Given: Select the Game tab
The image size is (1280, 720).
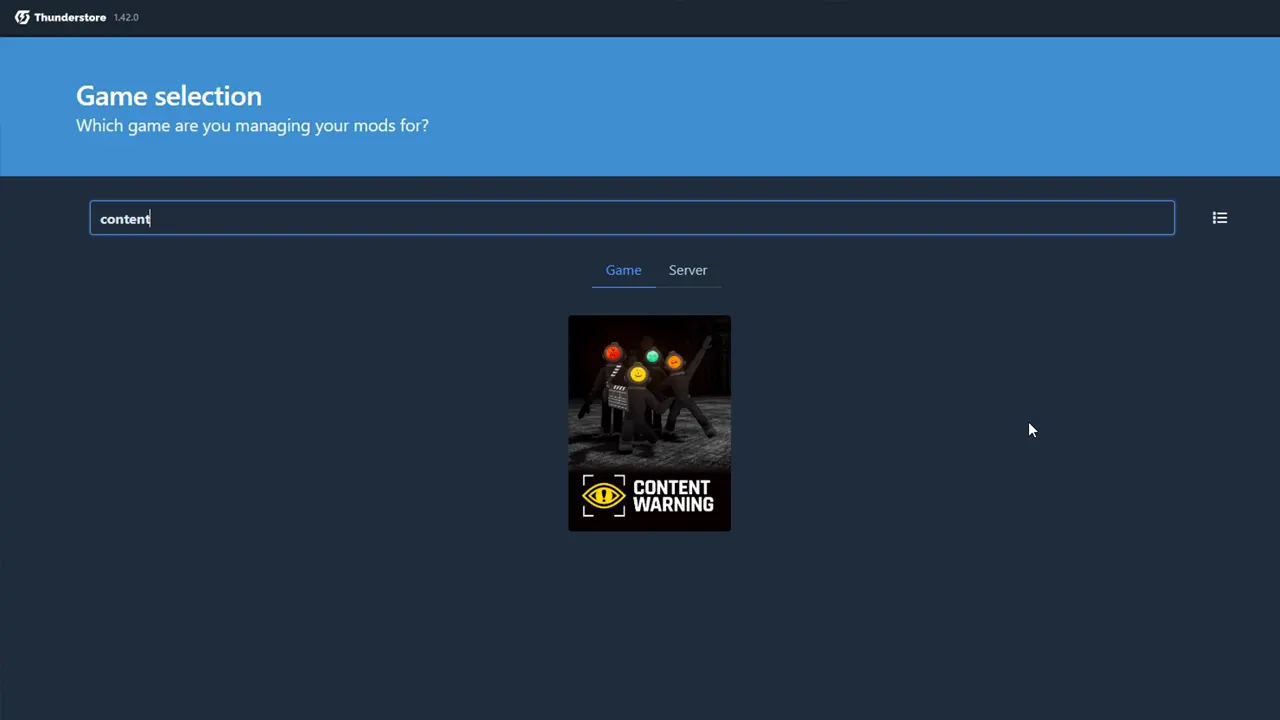Looking at the screenshot, I should (x=623, y=270).
